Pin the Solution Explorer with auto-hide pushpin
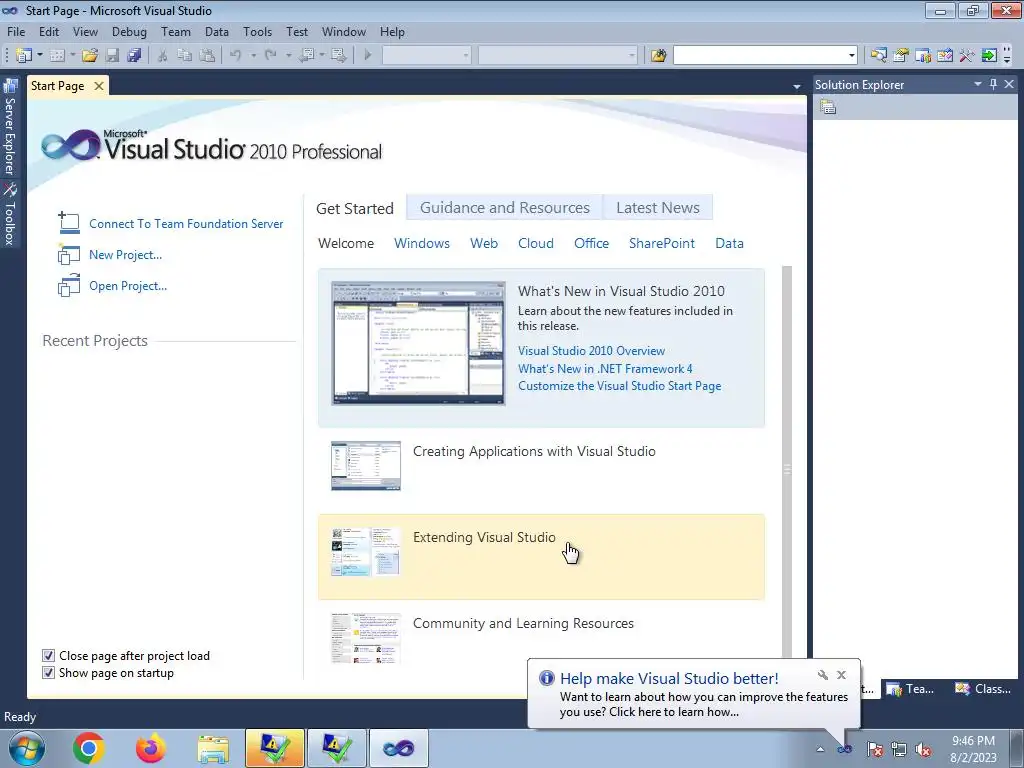The height and width of the screenshot is (768, 1024). [x=993, y=84]
